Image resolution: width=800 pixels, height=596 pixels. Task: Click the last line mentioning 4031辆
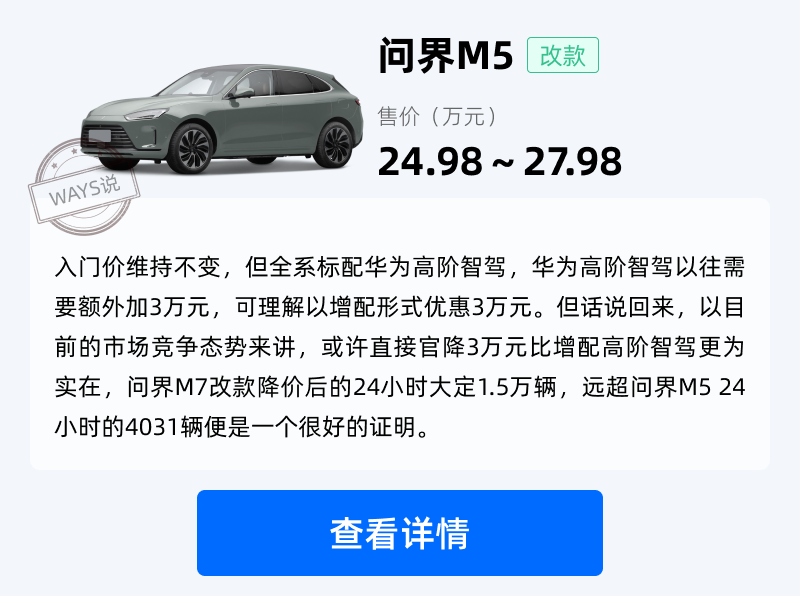pyautogui.click(x=242, y=426)
